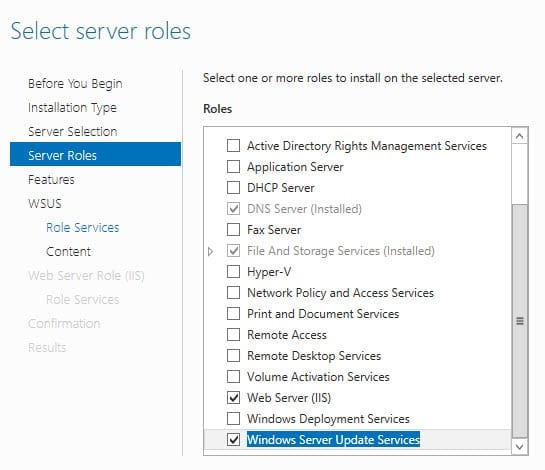The image size is (545, 470).
Task: Select the Volume Activation Services label
Action: [318, 376]
